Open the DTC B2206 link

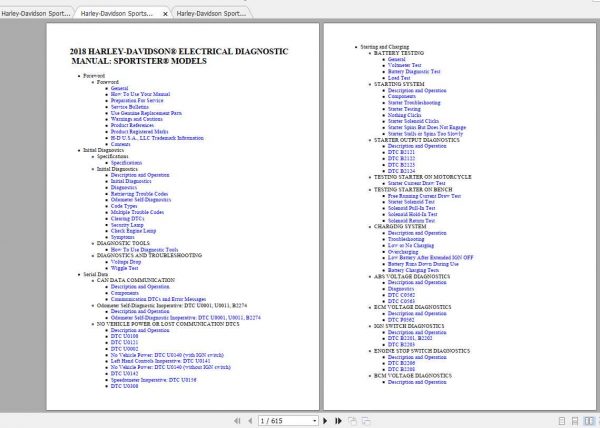pos(401,363)
